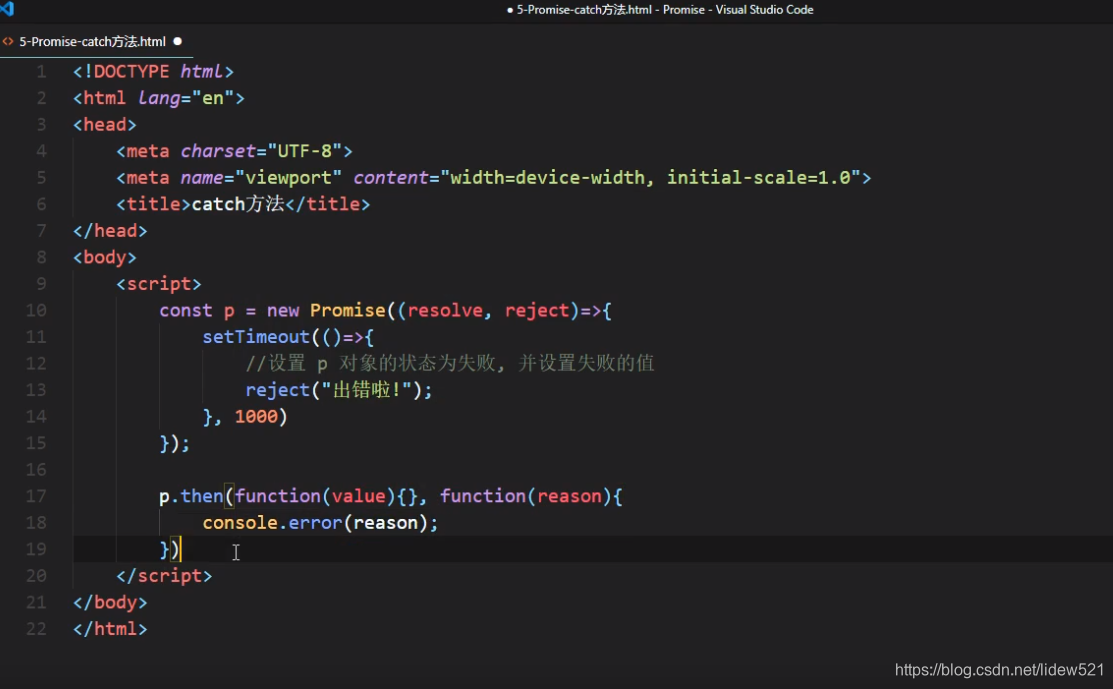The image size is (1113, 689).
Task: Click the opening <script> tag
Action: pos(159,284)
